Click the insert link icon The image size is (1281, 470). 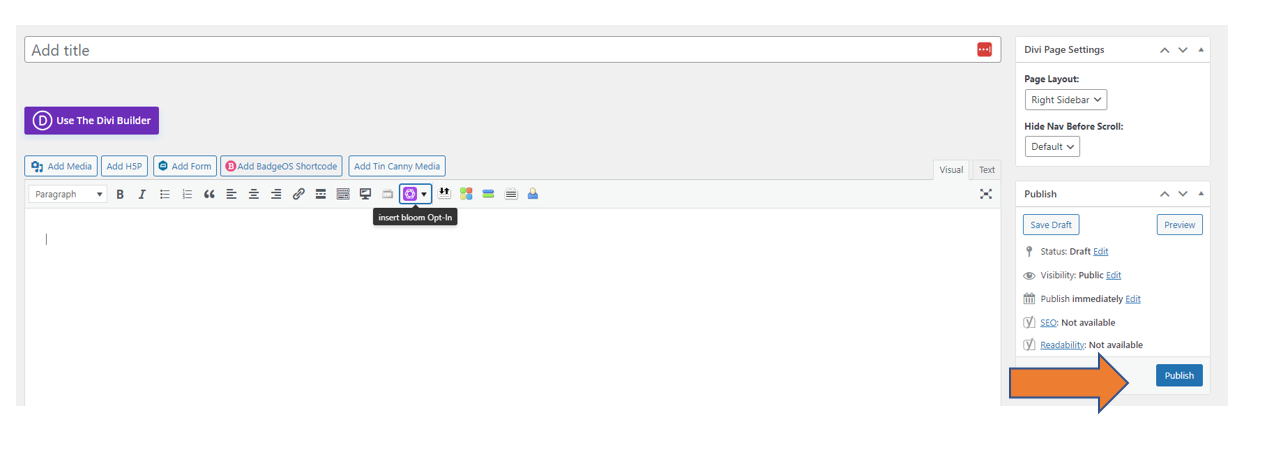coord(298,194)
